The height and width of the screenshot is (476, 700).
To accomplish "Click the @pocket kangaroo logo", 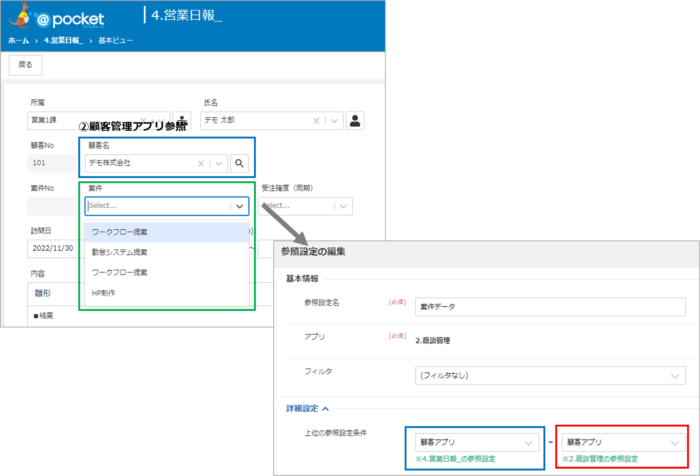I will tap(57, 17).
